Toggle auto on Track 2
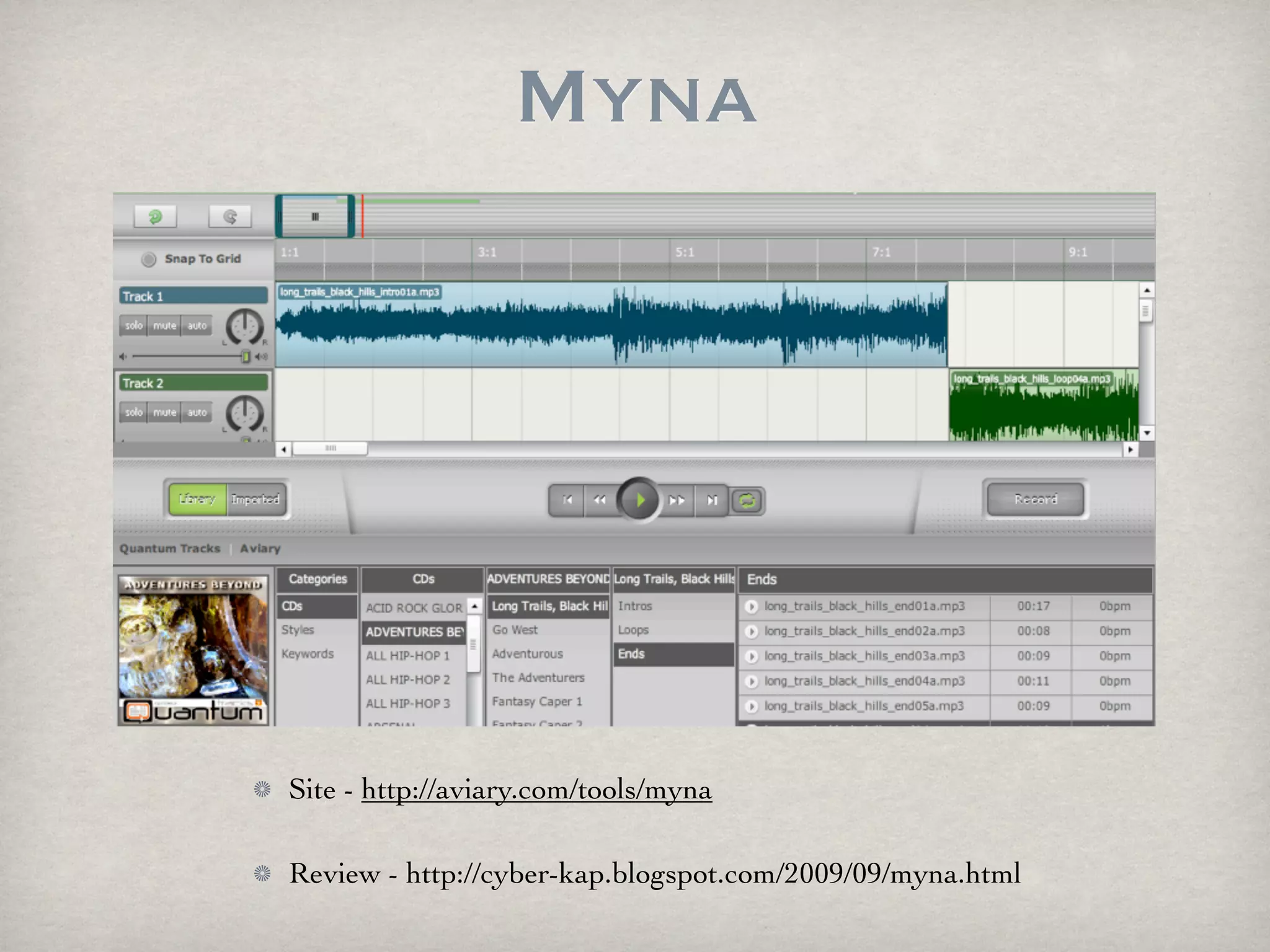Image resolution: width=1270 pixels, height=952 pixels. (197, 412)
